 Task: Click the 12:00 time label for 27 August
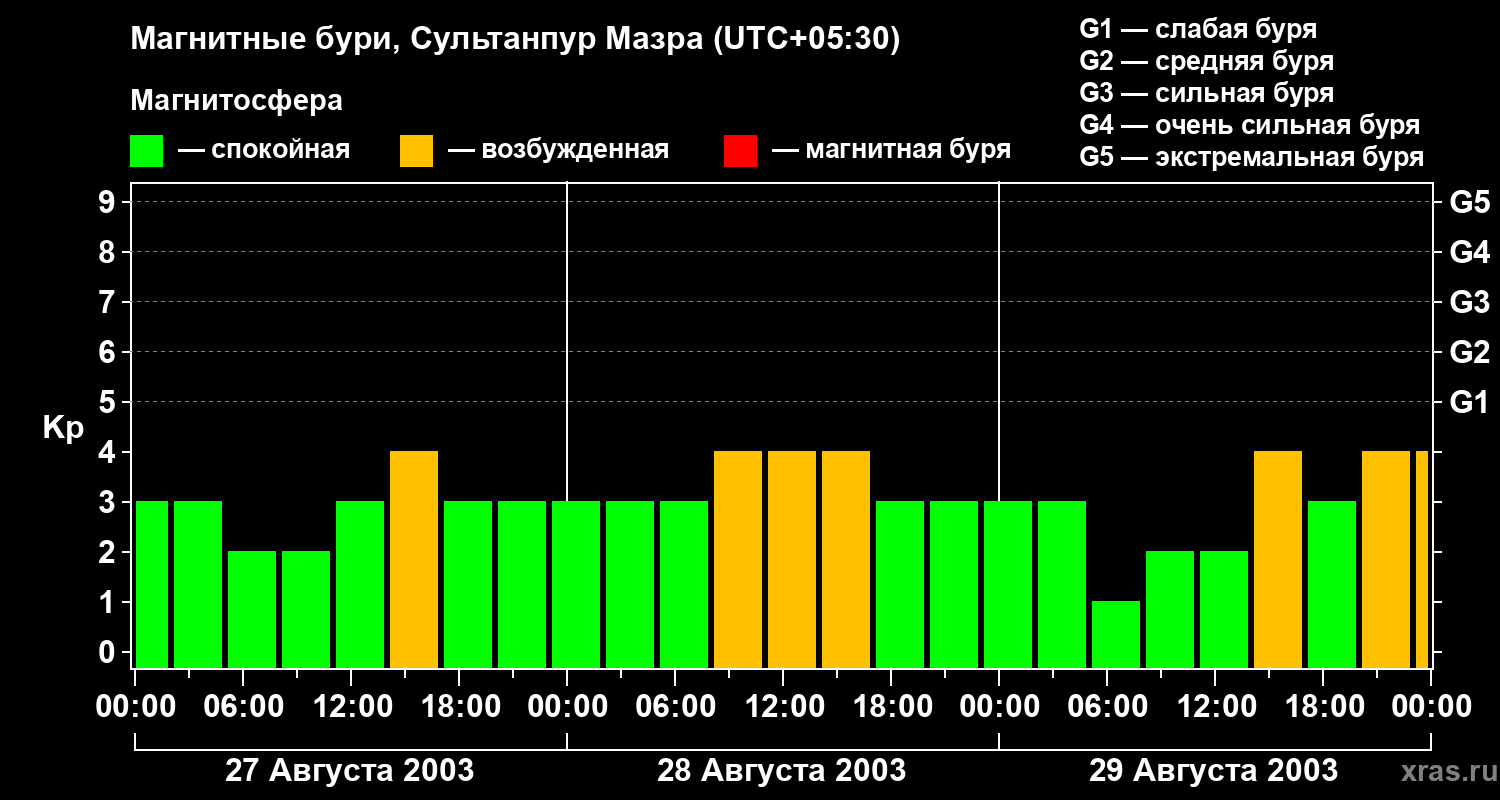coord(351,707)
